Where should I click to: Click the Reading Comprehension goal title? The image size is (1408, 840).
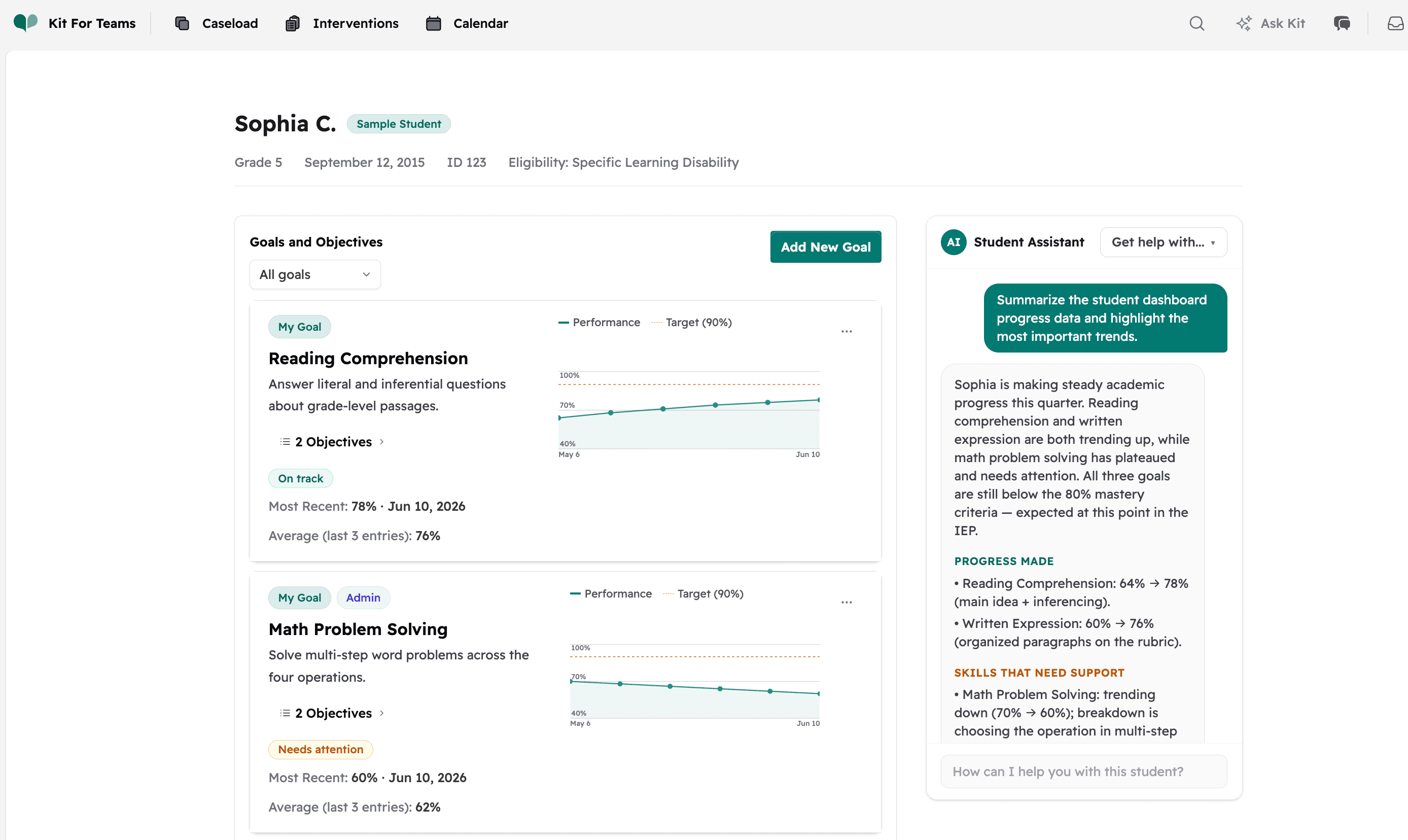click(368, 358)
